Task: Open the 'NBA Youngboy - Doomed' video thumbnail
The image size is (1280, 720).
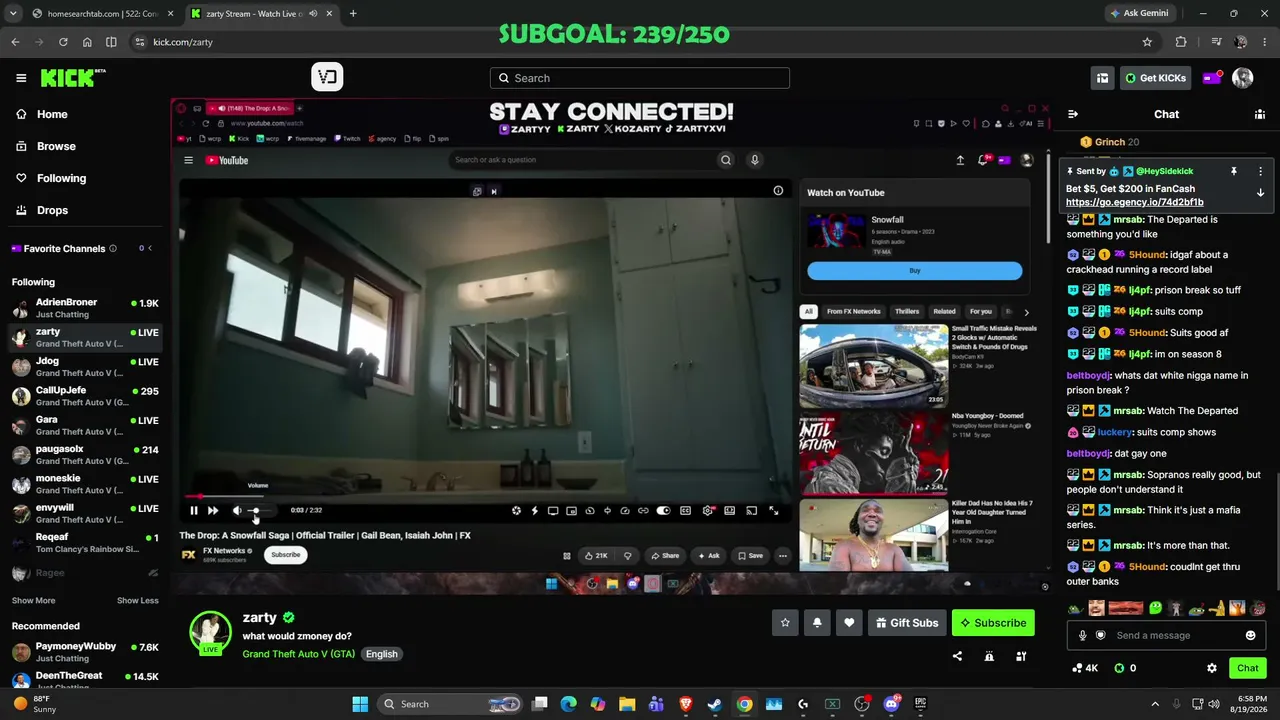Action: (x=873, y=453)
